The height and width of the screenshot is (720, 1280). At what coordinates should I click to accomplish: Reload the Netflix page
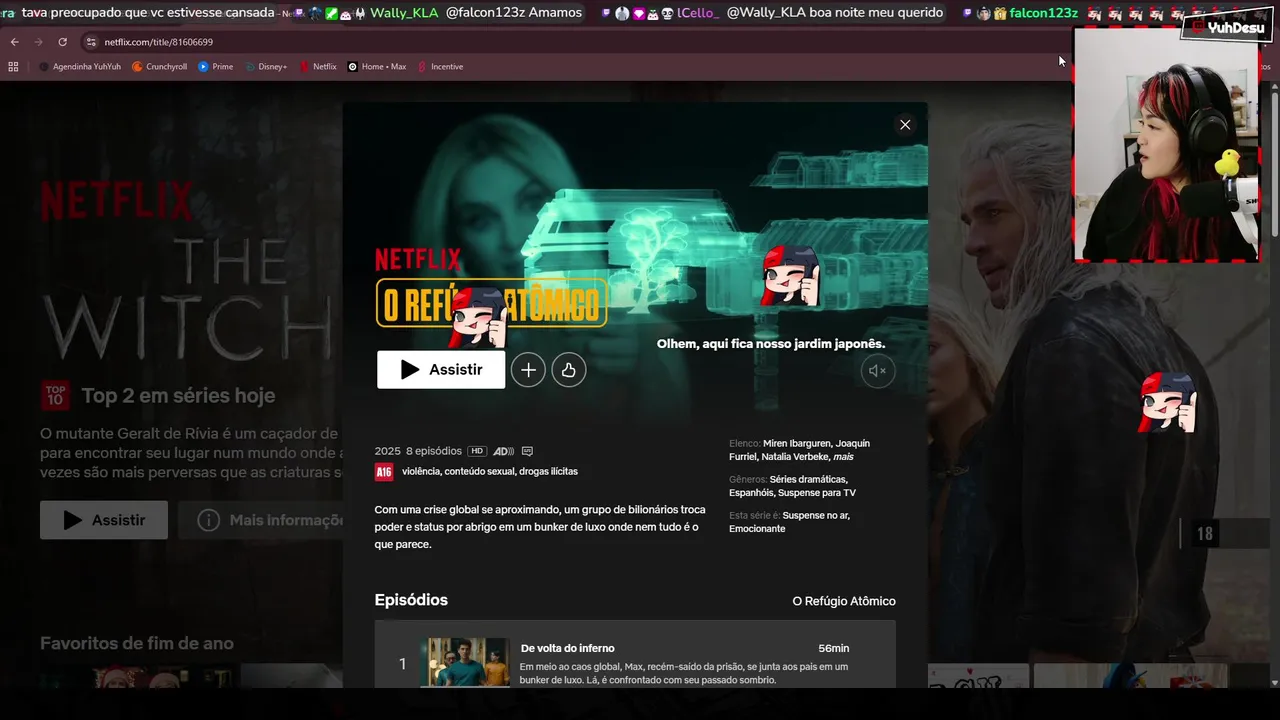[x=62, y=42]
